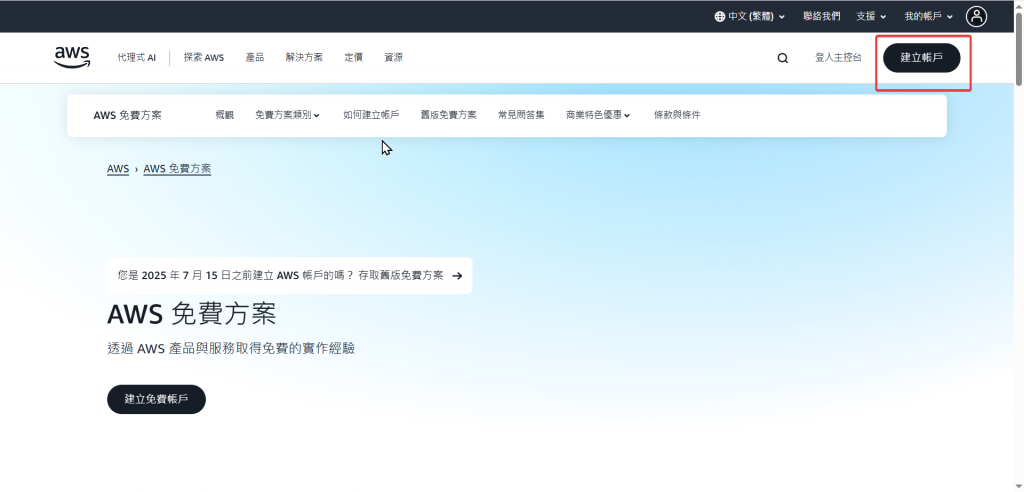The height and width of the screenshot is (492, 1024).
Task: Open the 資源 menu
Action: coord(394,57)
